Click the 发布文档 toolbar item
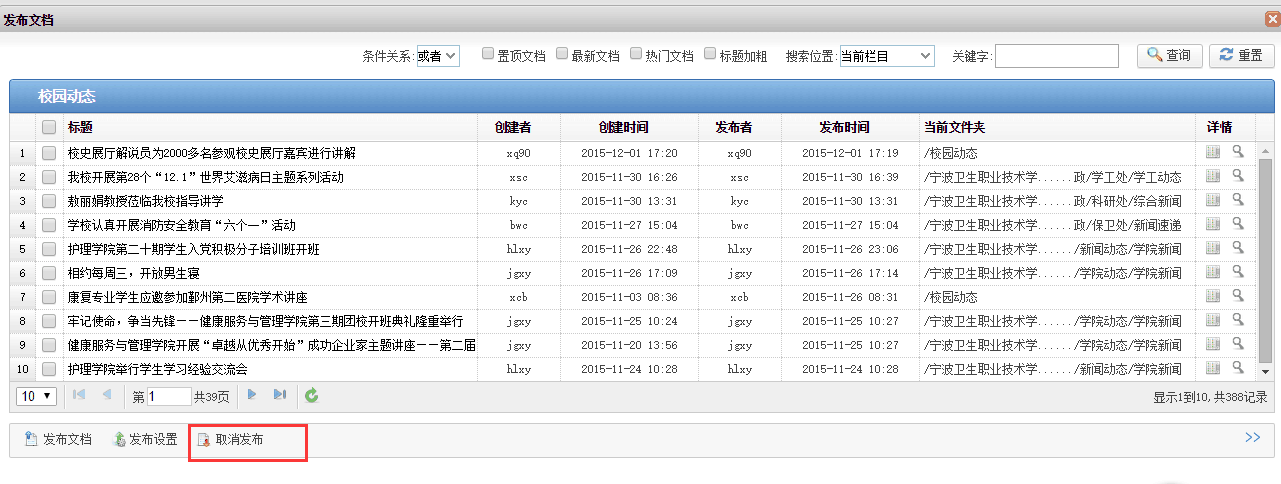The image size is (1281, 484). pyautogui.click(x=58, y=440)
